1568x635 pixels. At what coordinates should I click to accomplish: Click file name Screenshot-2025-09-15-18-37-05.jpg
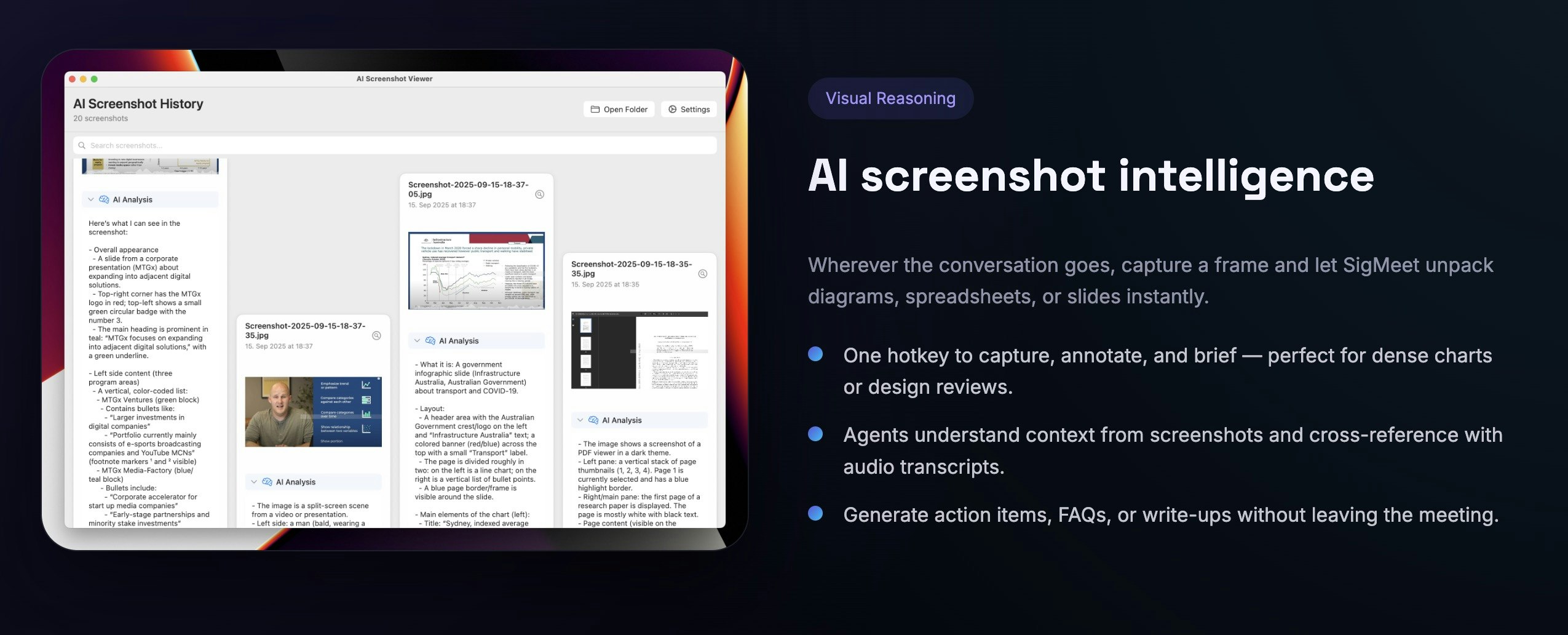(x=468, y=189)
